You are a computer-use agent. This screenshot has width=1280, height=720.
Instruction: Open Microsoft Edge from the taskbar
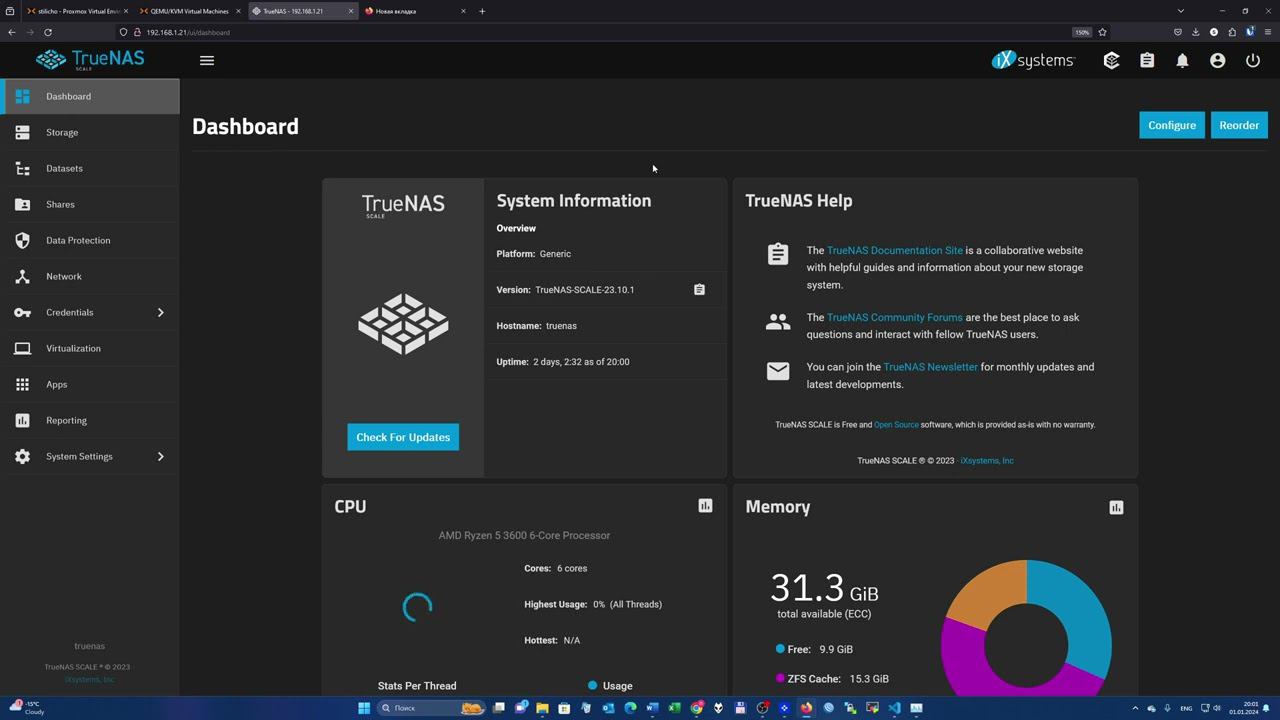(630, 708)
